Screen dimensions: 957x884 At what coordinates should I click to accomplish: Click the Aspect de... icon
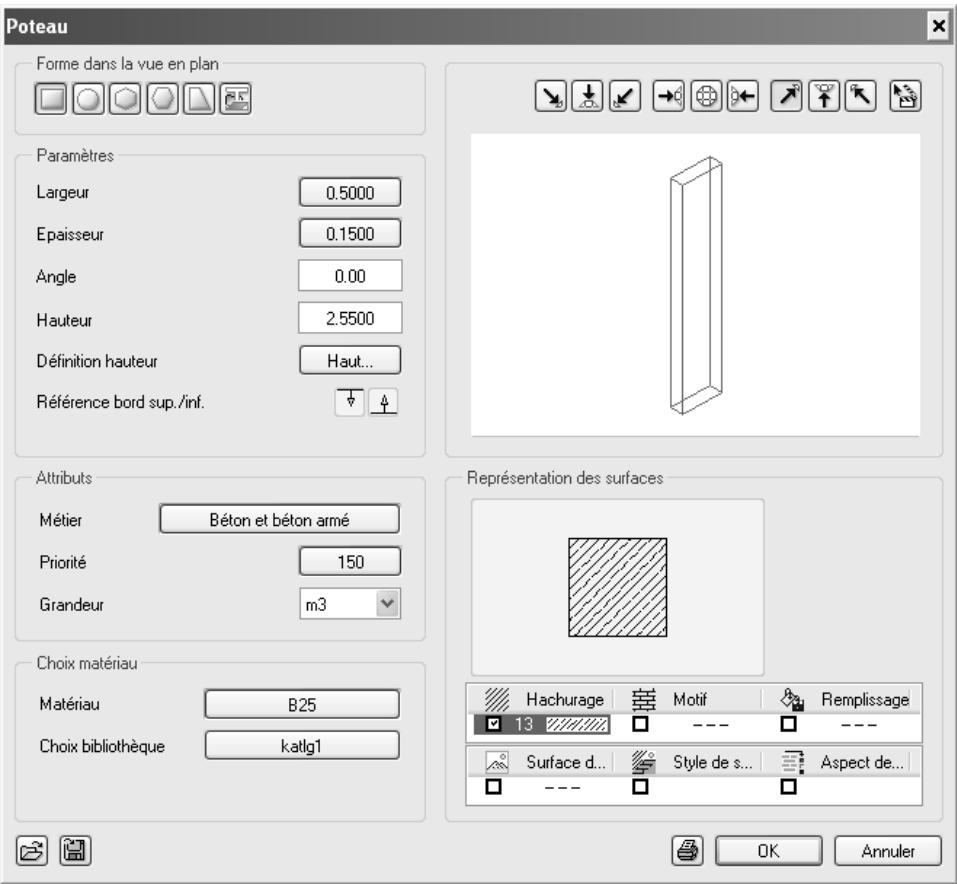(x=792, y=762)
